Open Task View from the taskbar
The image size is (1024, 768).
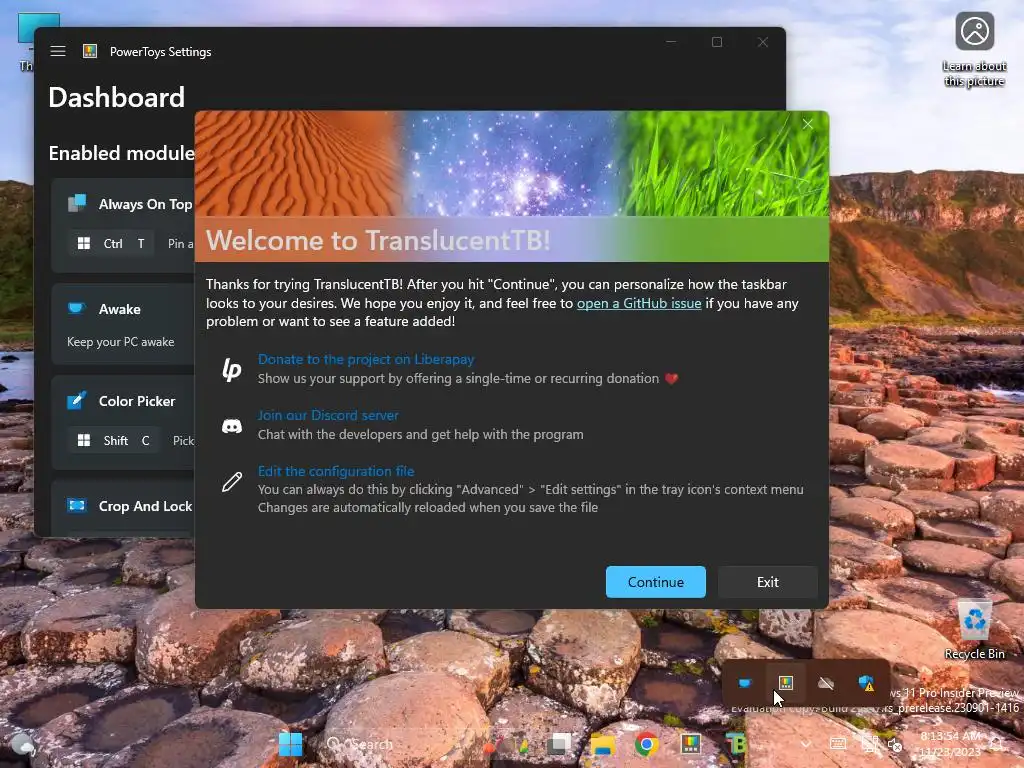click(559, 744)
